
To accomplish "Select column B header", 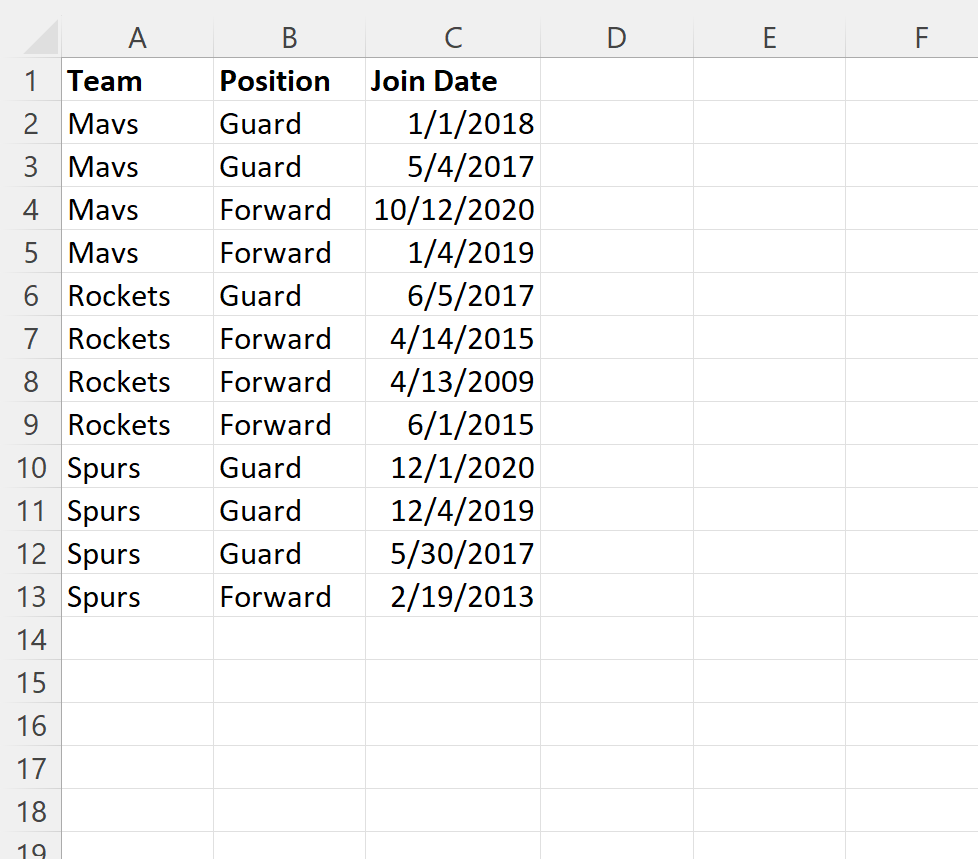I will coord(289,38).
